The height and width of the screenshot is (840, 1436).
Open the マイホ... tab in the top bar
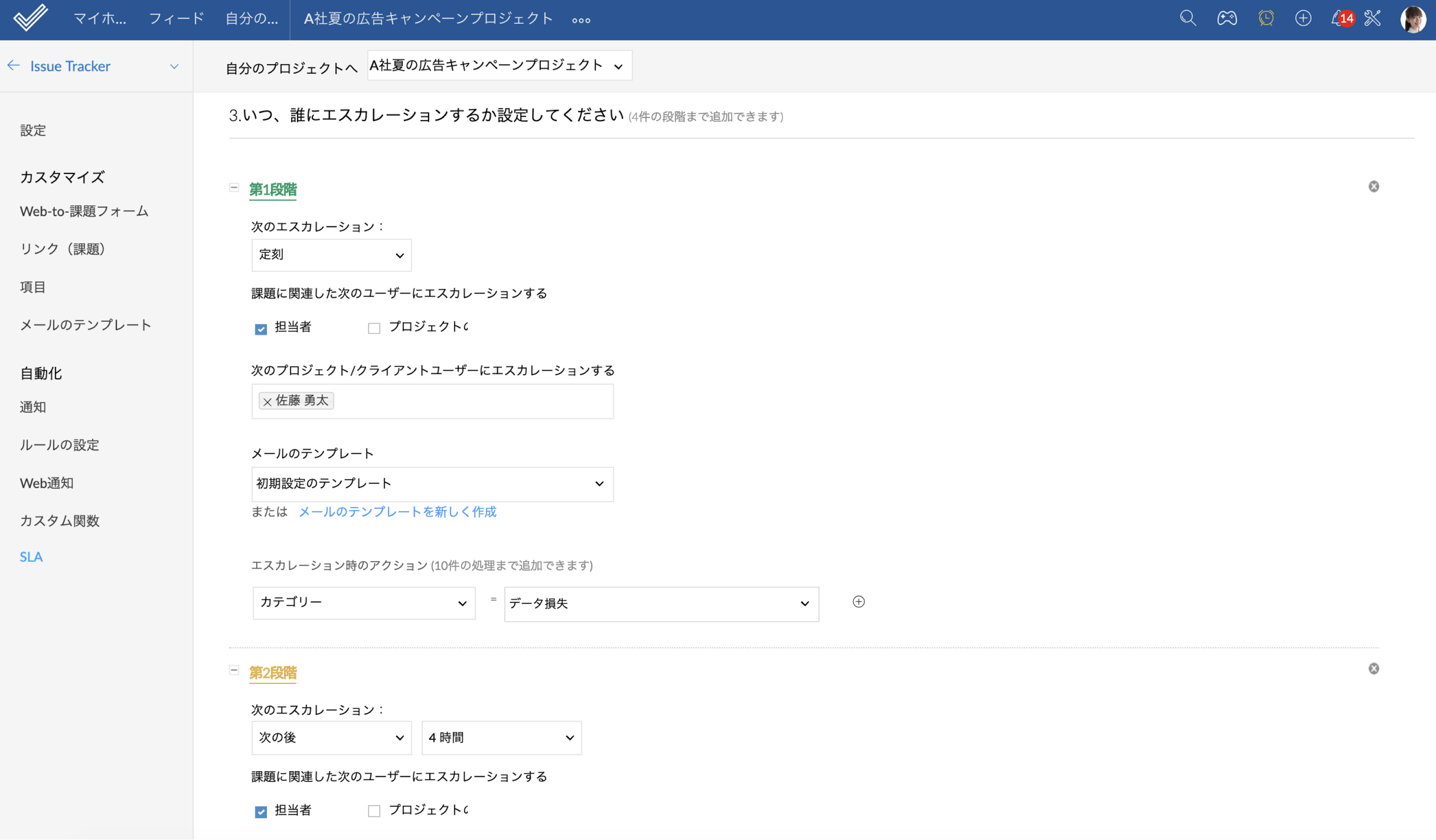(x=100, y=19)
